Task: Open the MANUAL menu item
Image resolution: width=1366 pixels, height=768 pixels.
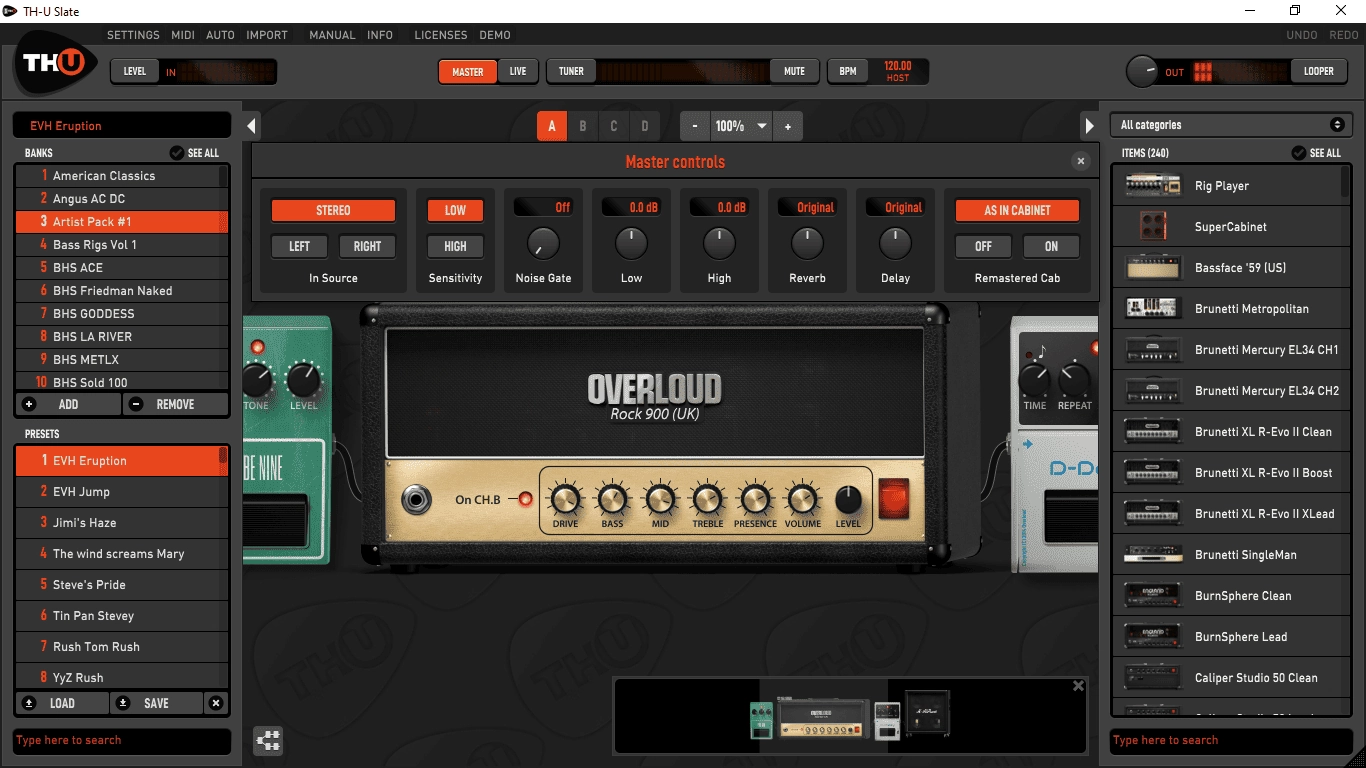Action: click(332, 35)
